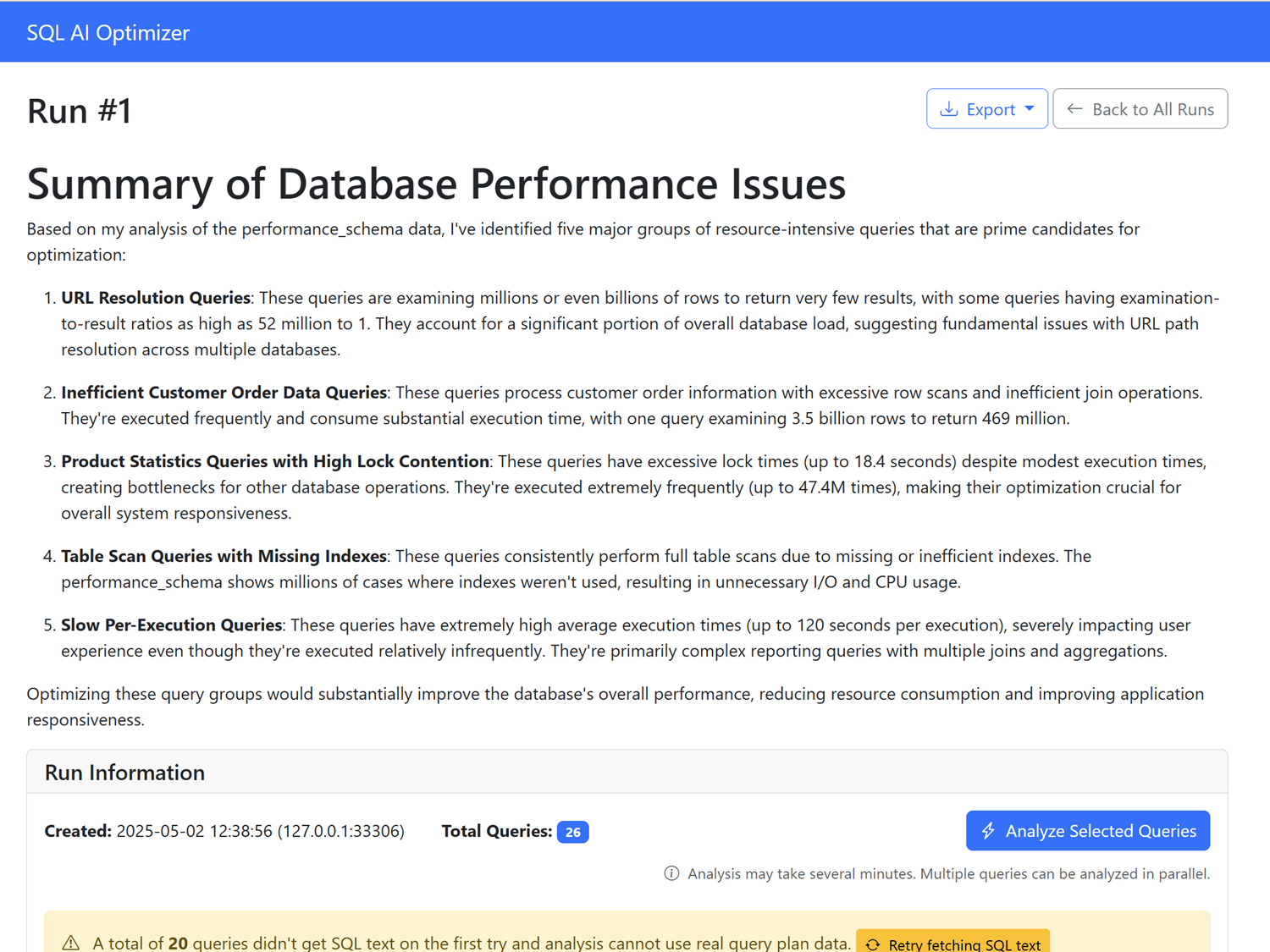This screenshot has width=1270, height=952.
Task: Open the SQL AI Optimizer home link
Action: click(x=108, y=32)
